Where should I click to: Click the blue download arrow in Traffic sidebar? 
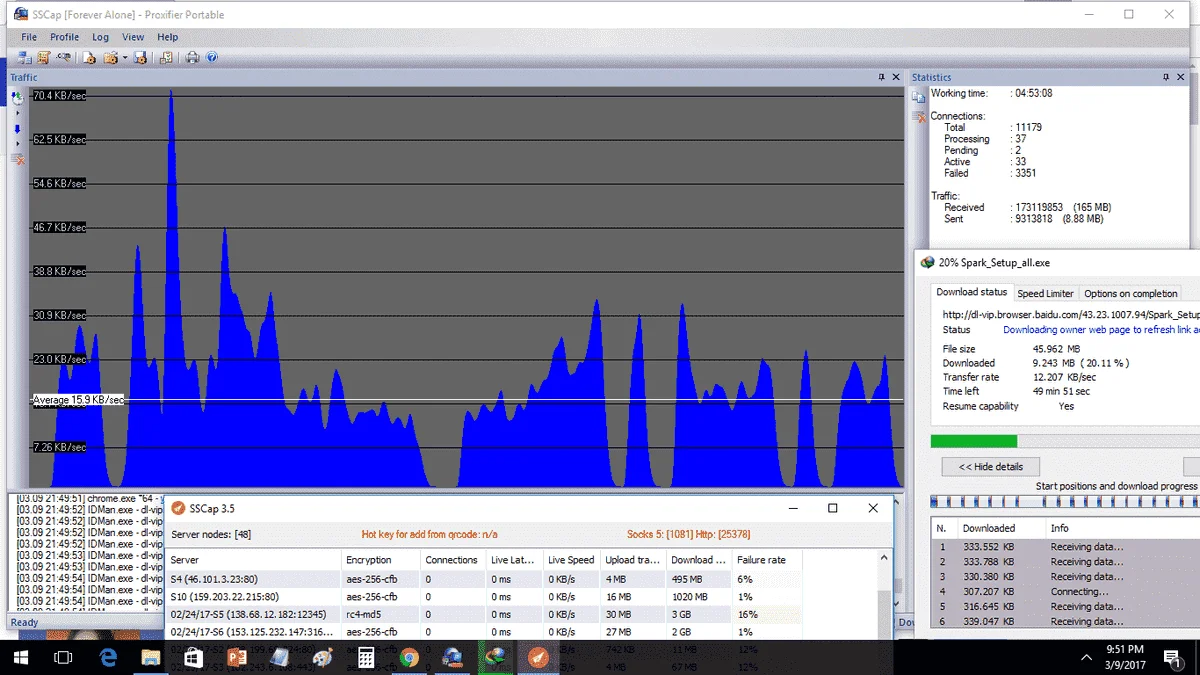coord(17,129)
